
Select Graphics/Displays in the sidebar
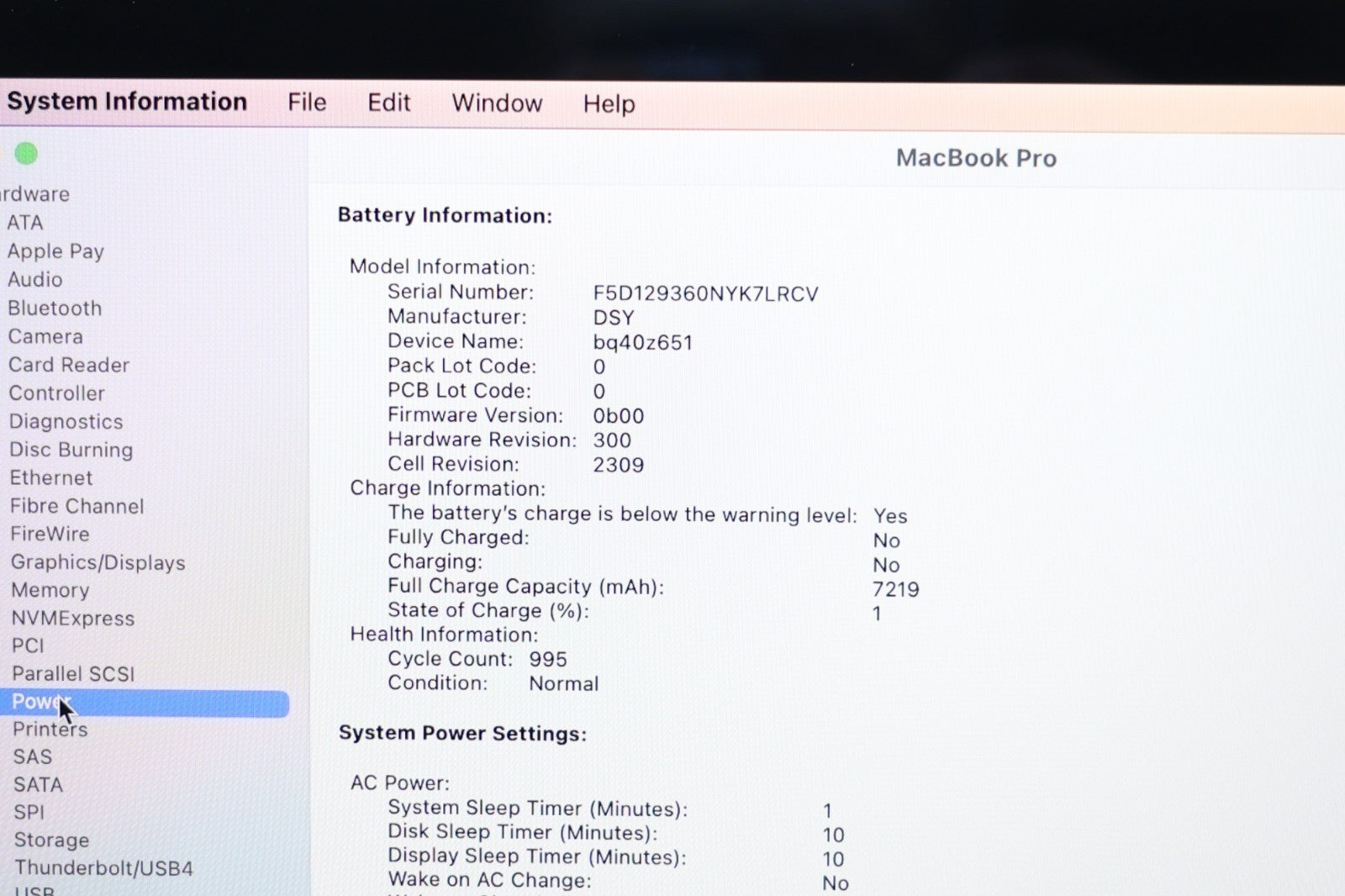coord(98,562)
